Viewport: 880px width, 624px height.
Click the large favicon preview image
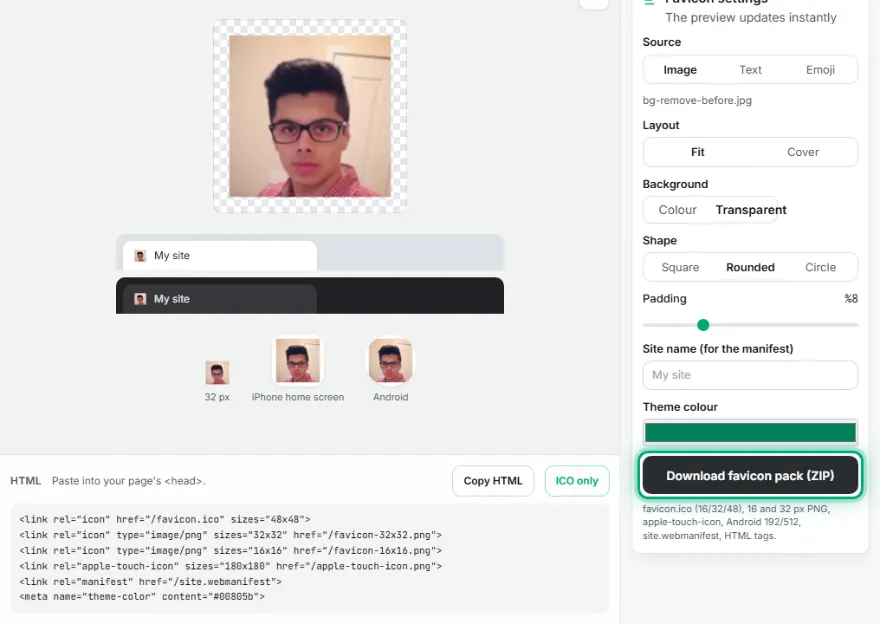tap(310, 116)
